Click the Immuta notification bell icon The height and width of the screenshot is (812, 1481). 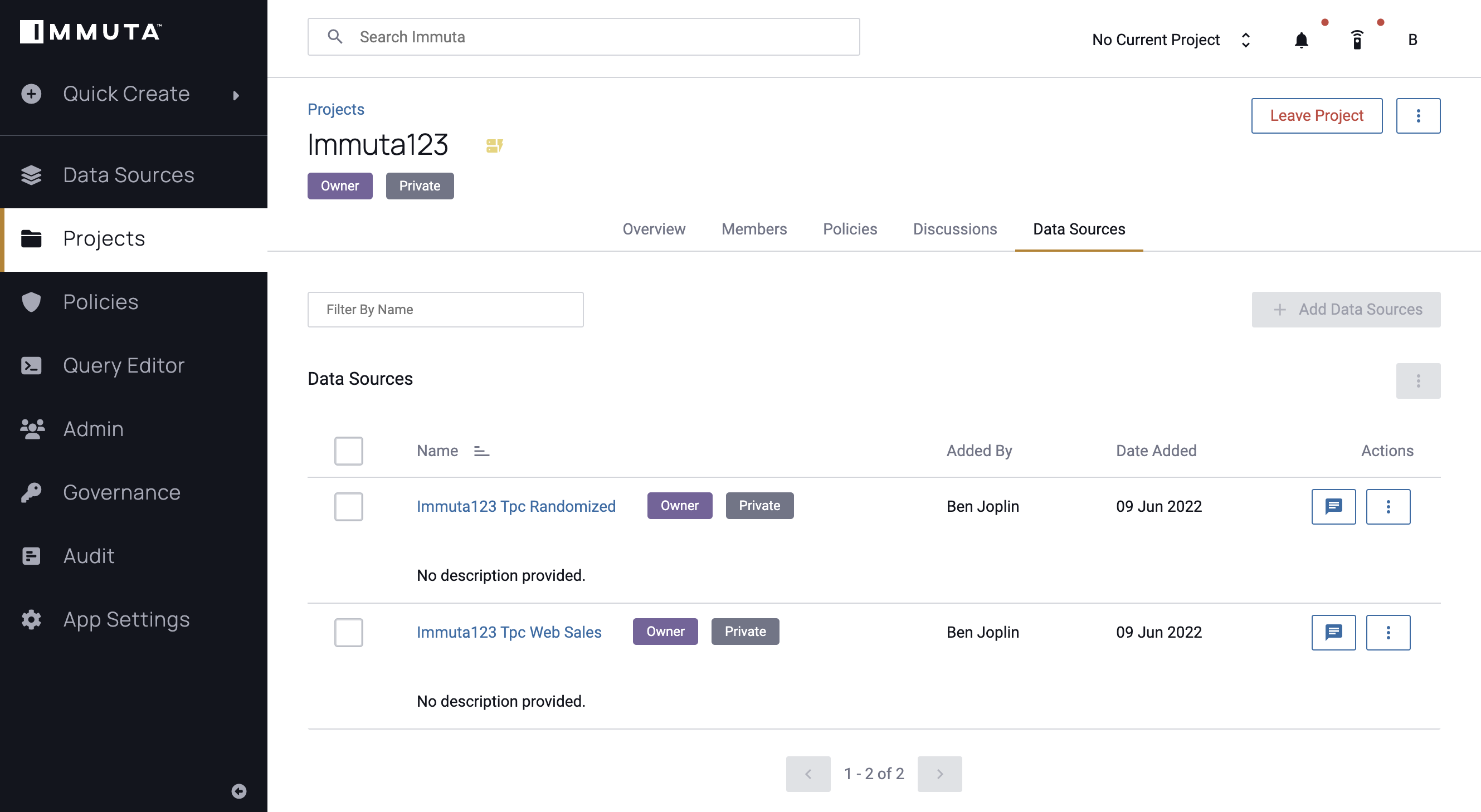pos(1301,40)
